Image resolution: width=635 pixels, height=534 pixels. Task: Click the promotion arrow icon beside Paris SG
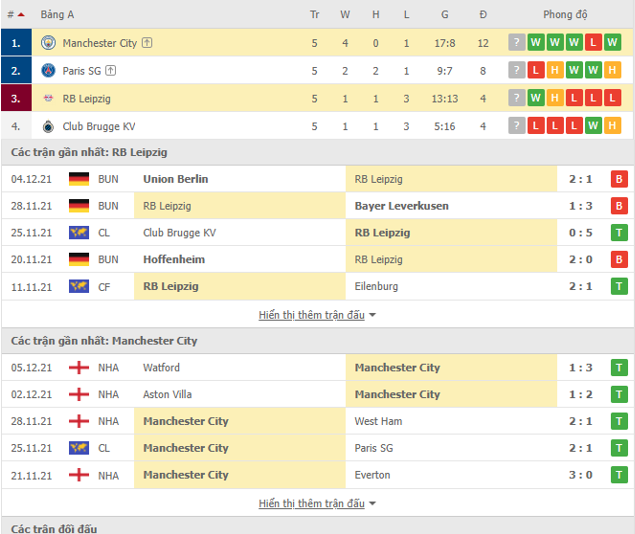pos(111,70)
